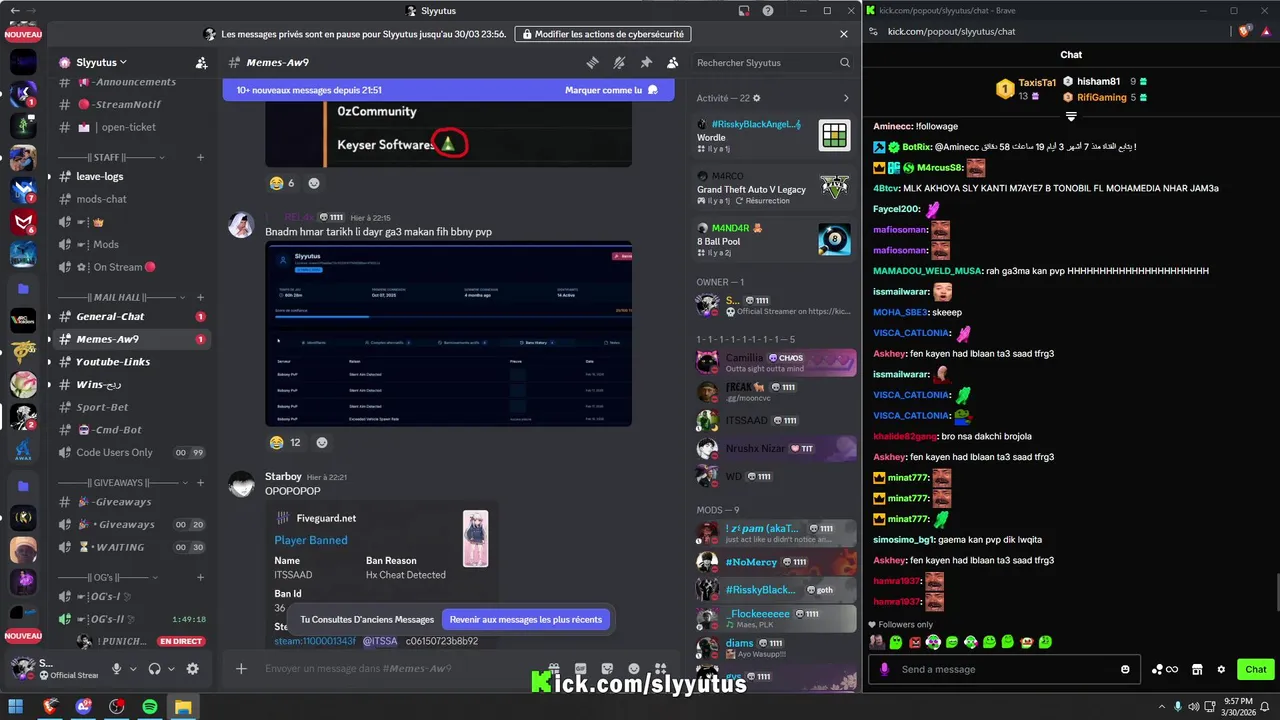Open File Explorer from the taskbar
Viewport: 1280px width, 720px height.
tap(183, 707)
